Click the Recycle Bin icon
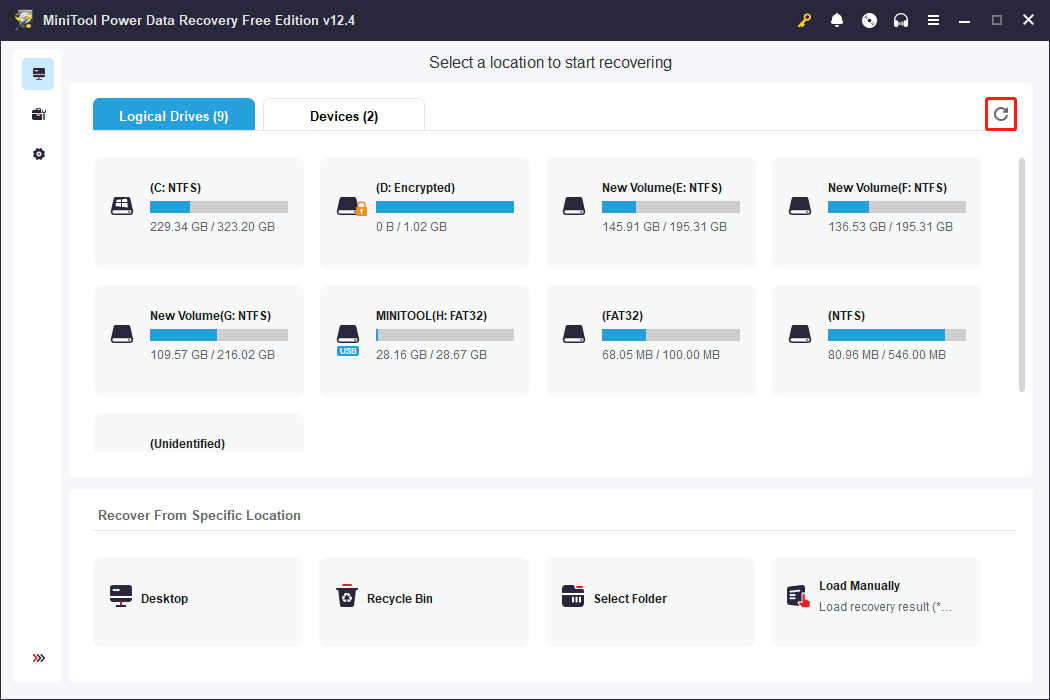 tap(347, 596)
